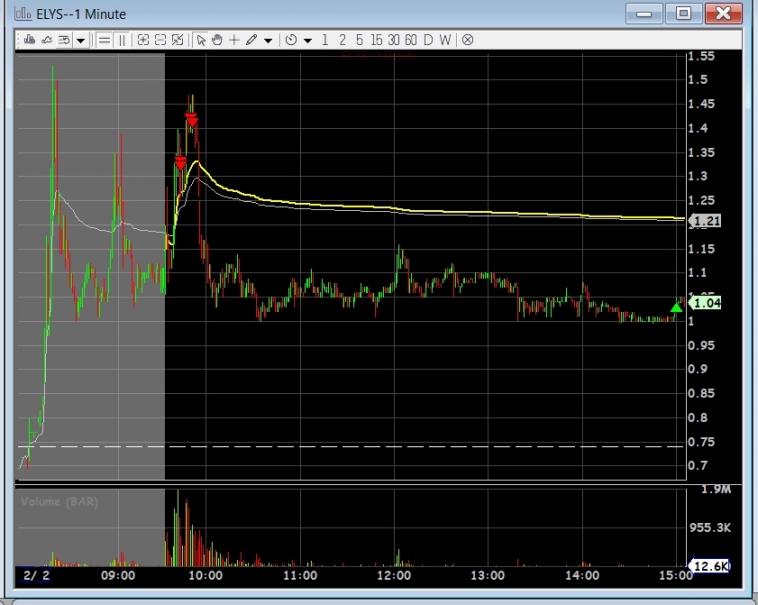758x605 pixels.
Task: Choose the crosshair cursor tool
Action: tap(234, 40)
